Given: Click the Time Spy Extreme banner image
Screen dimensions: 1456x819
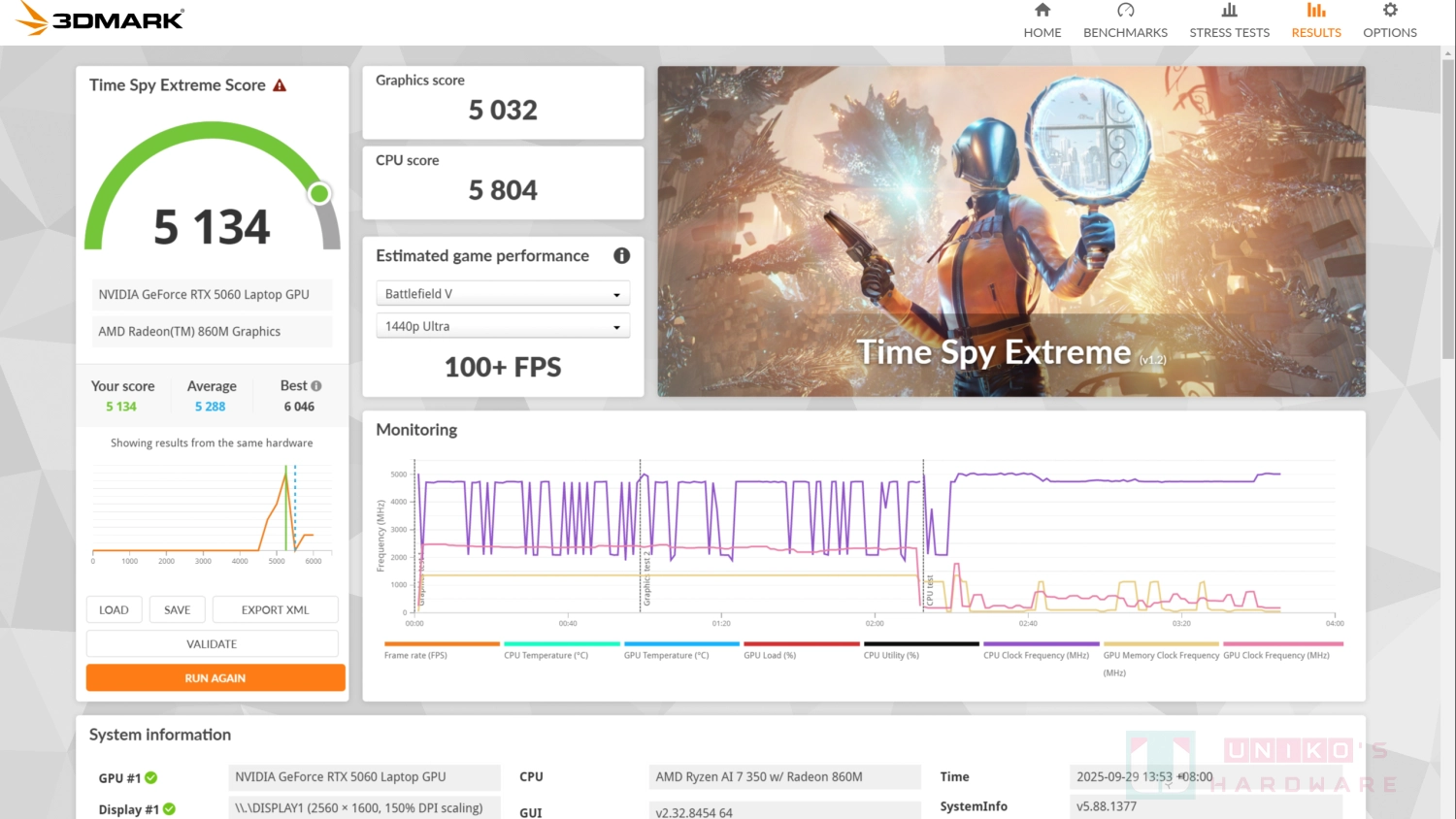Looking at the screenshot, I should (x=1011, y=231).
